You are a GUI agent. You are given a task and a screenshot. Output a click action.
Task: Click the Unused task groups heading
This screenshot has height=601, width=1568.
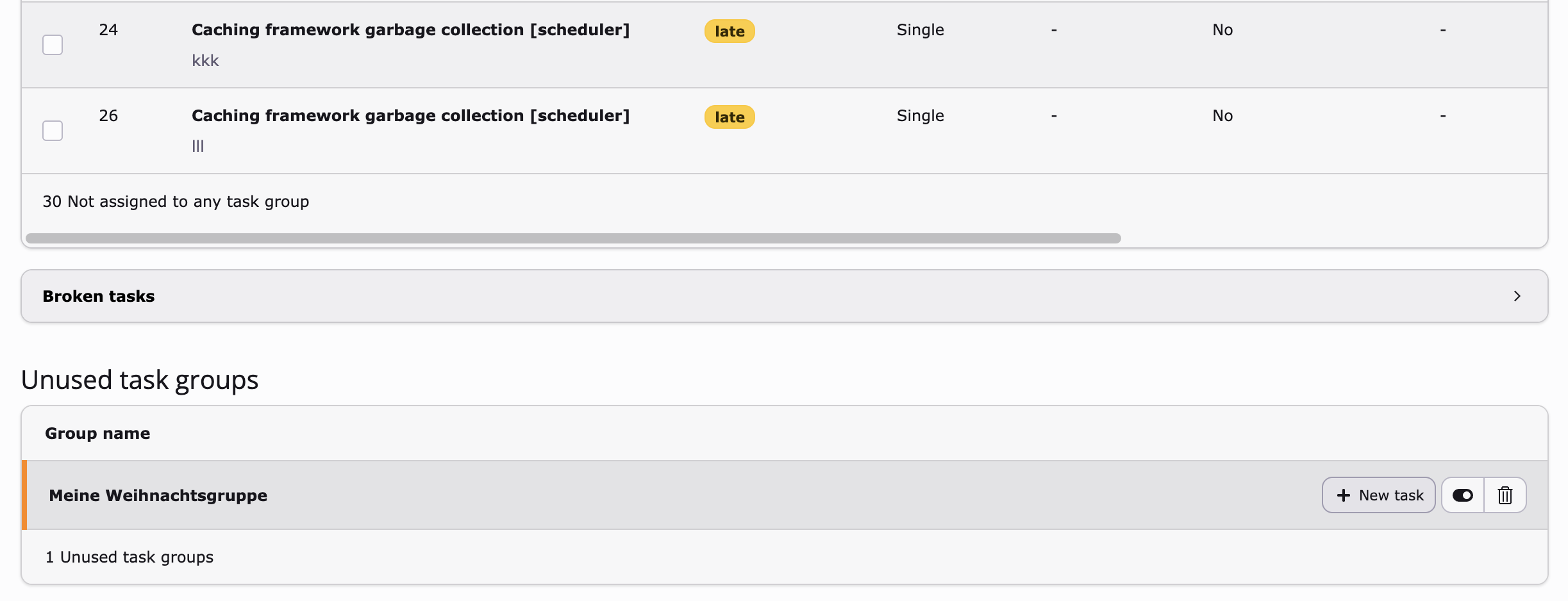click(140, 380)
